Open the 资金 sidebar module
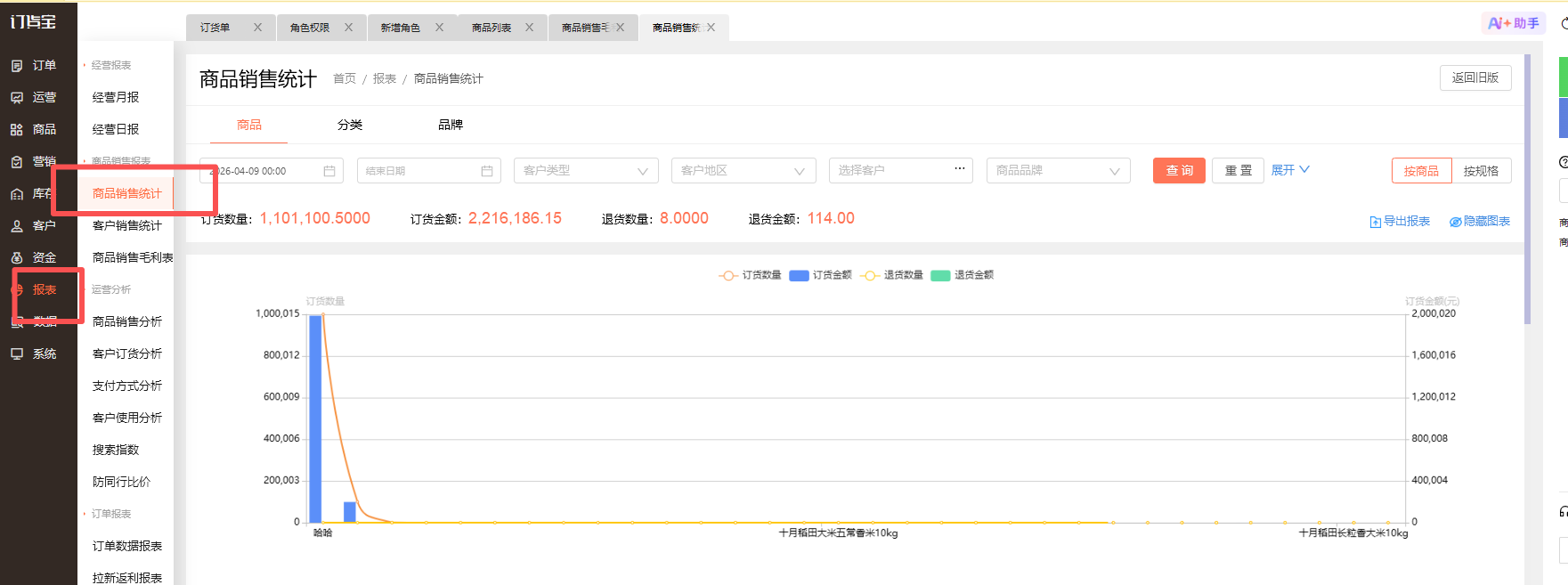 34,257
